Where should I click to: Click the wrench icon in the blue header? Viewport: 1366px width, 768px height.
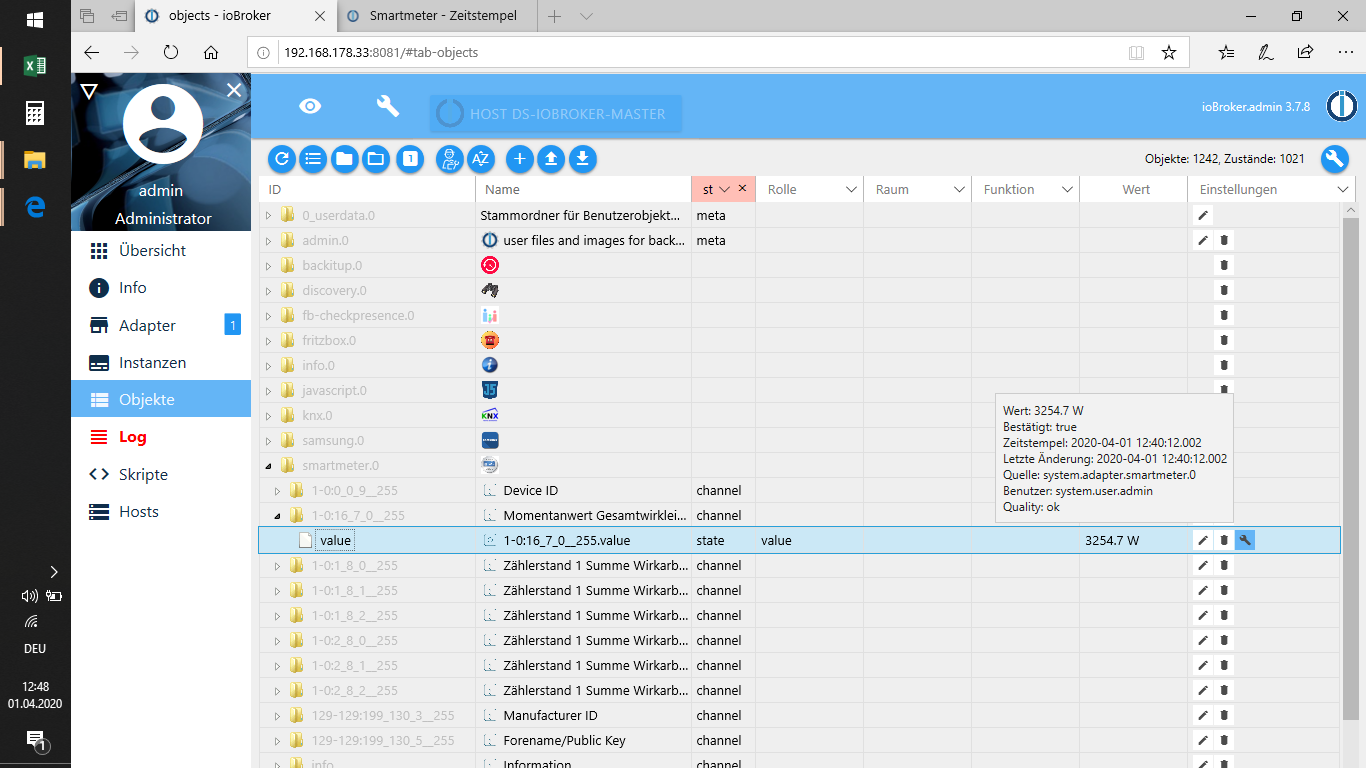click(387, 106)
